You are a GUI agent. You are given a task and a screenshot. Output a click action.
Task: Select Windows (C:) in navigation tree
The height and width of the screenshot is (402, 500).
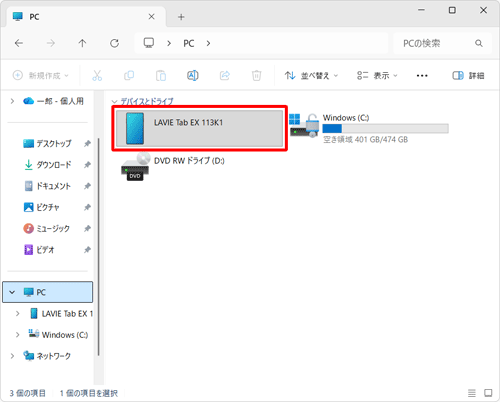coord(58,335)
